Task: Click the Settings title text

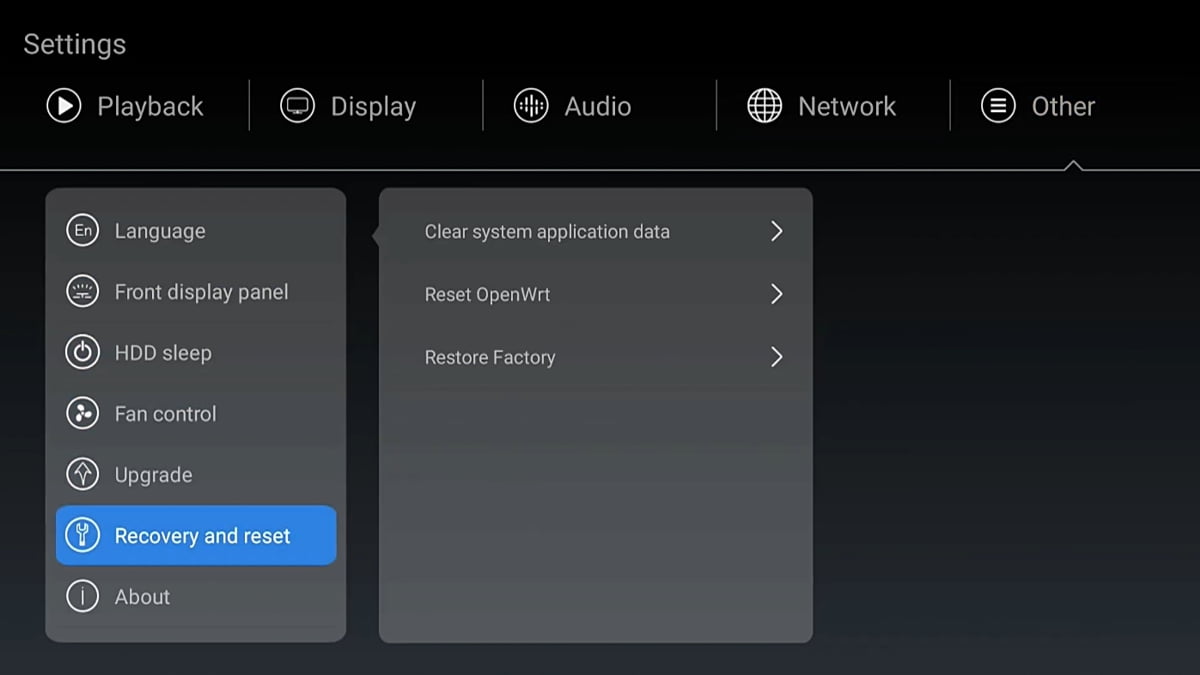Action: (75, 45)
